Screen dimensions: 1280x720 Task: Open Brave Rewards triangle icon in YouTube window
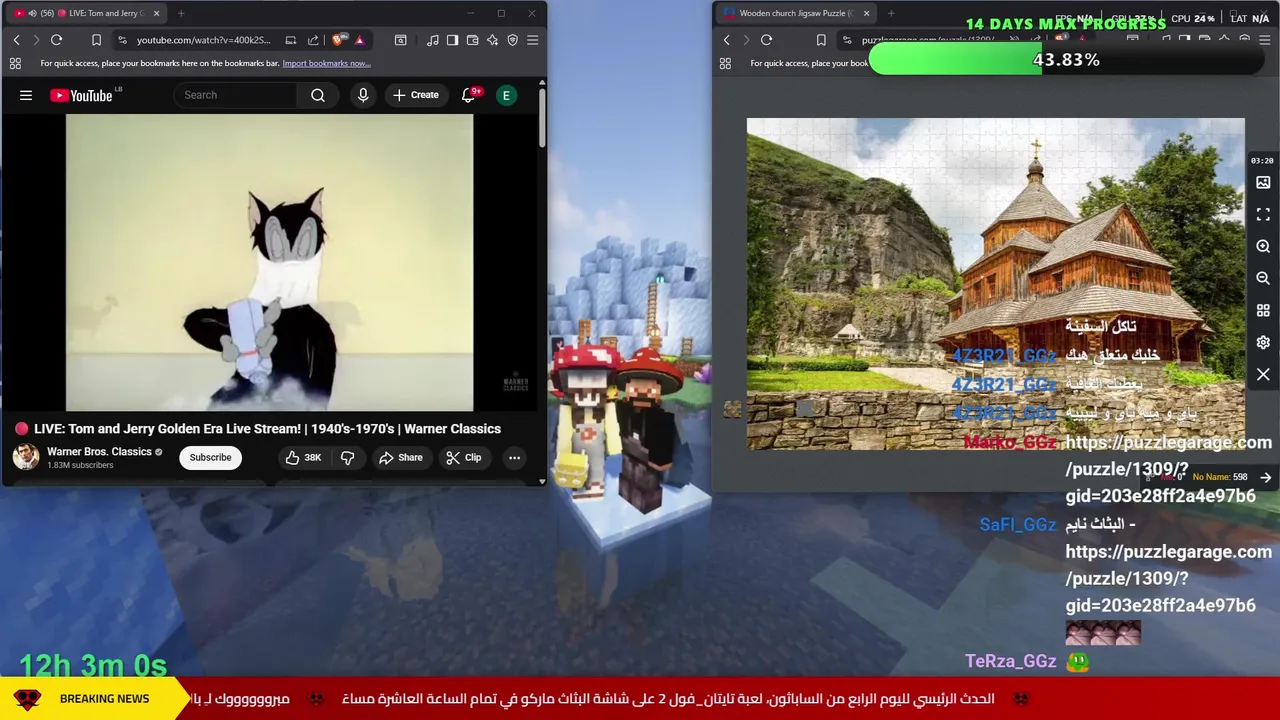(359, 40)
